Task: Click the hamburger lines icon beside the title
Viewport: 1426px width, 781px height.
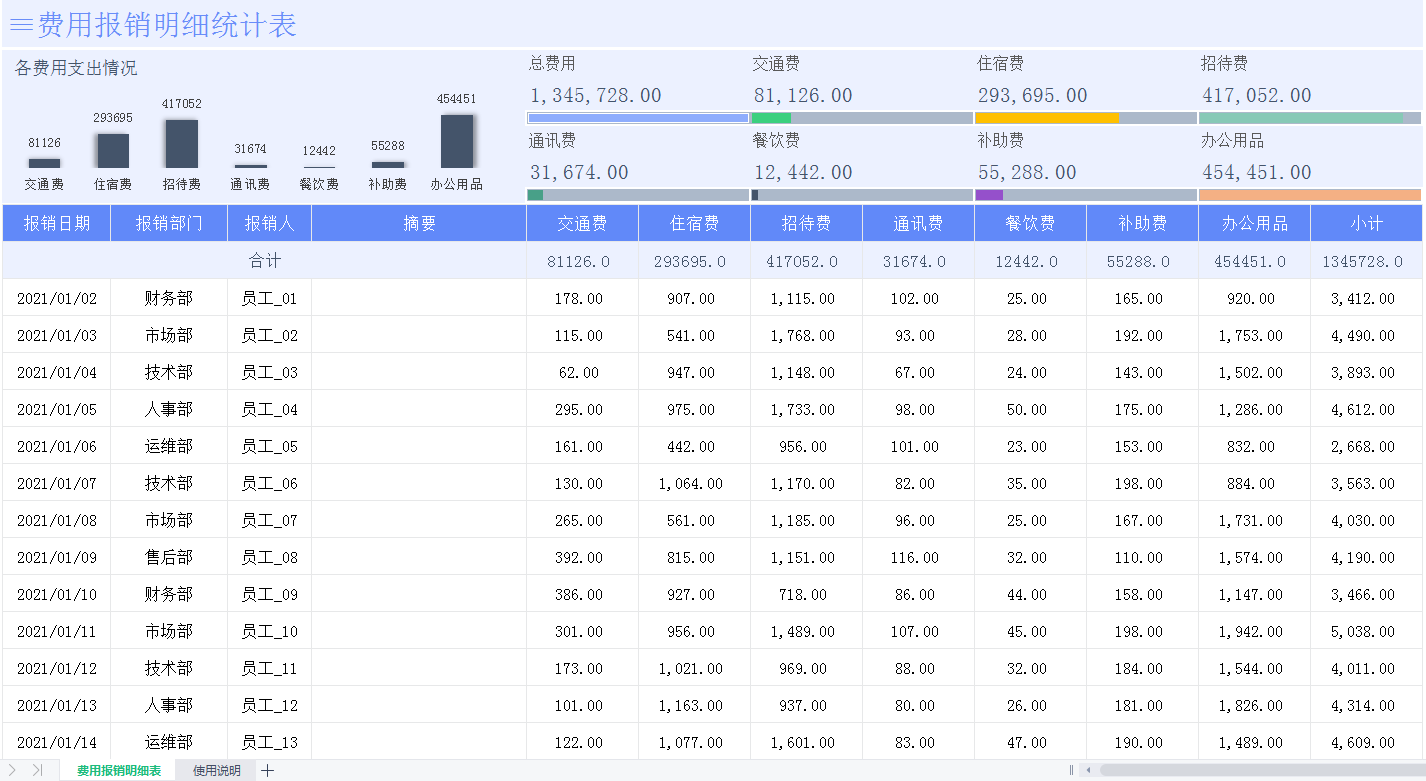Action: [21, 25]
